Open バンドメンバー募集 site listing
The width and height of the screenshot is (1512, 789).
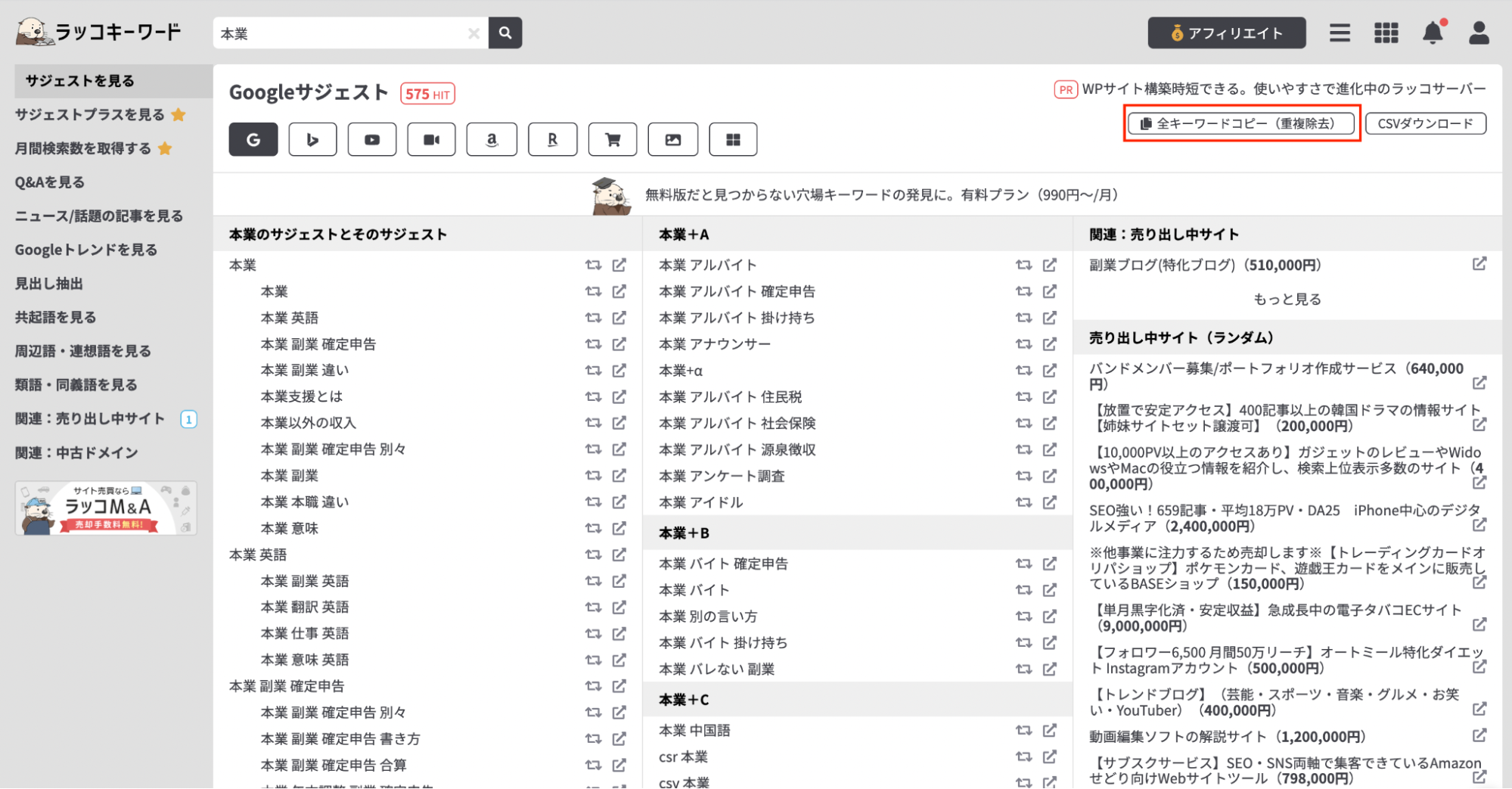click(1277, 376)
